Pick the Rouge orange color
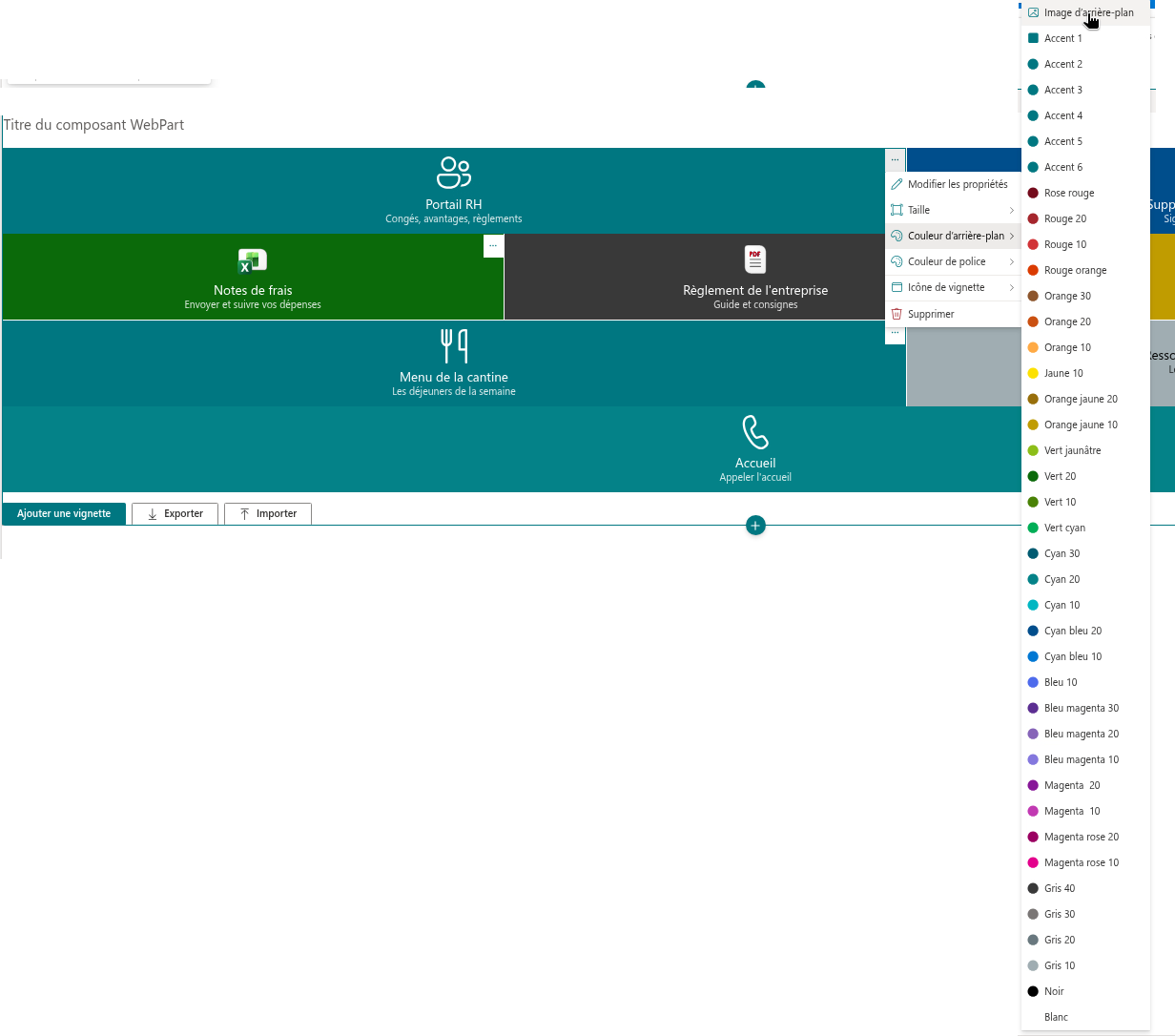The image size is (1175, 1036). [x=1085, y=270]
